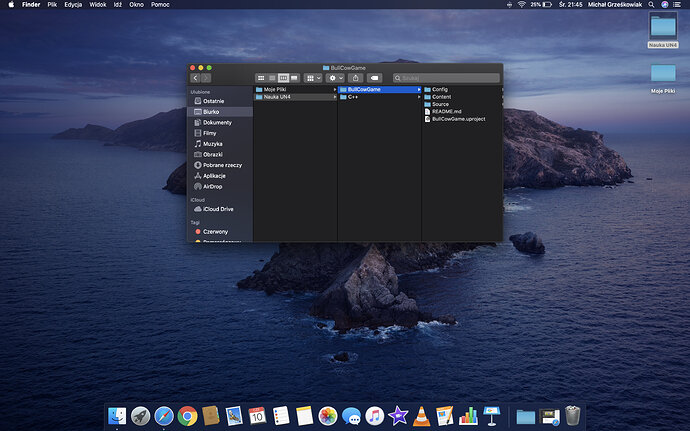Select Pobrane rzeczy in the sidebar
The height and width of the screenshot is (431, 690).
click(x=221, y=165)
